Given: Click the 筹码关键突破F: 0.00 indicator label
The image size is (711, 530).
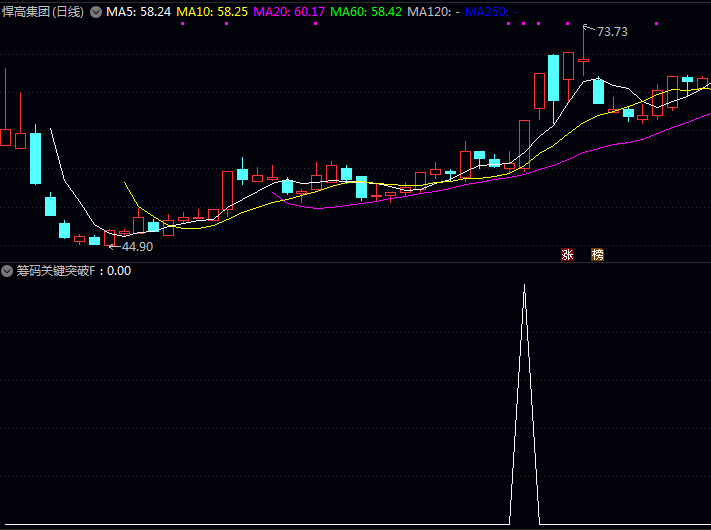Looking at the screenshot, I should pos(73,271).
